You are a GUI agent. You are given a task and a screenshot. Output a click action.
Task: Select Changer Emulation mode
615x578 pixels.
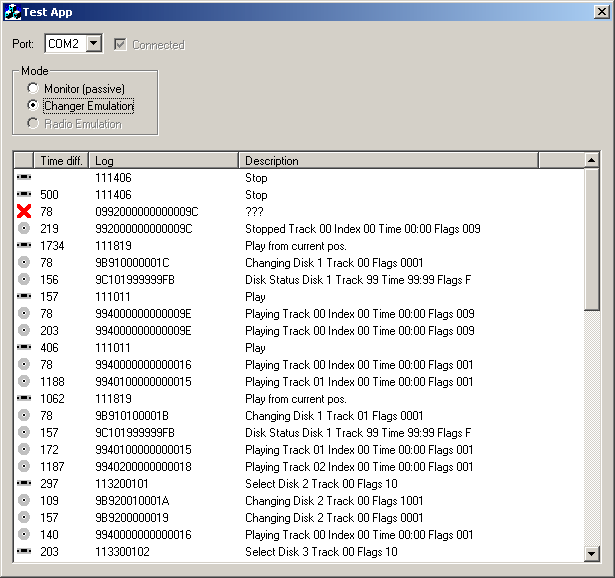[x=33, y=106]
